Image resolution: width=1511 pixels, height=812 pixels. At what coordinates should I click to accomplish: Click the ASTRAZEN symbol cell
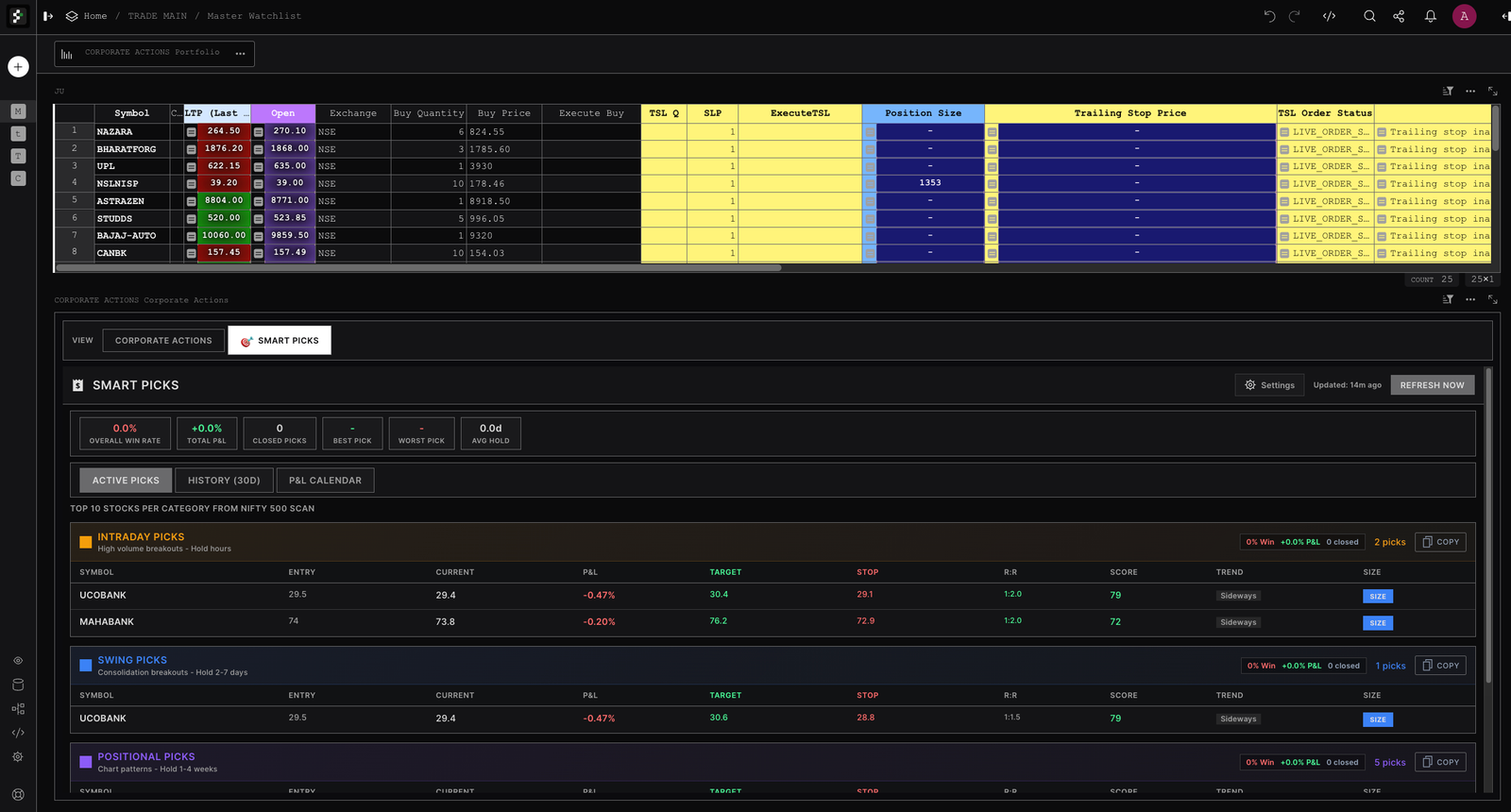(x=130, y=201)
